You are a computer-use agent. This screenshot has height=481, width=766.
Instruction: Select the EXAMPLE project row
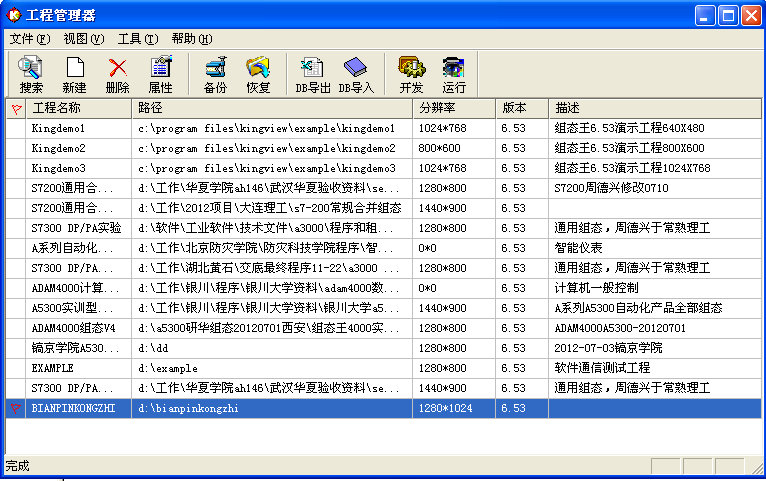click(383, 368)
